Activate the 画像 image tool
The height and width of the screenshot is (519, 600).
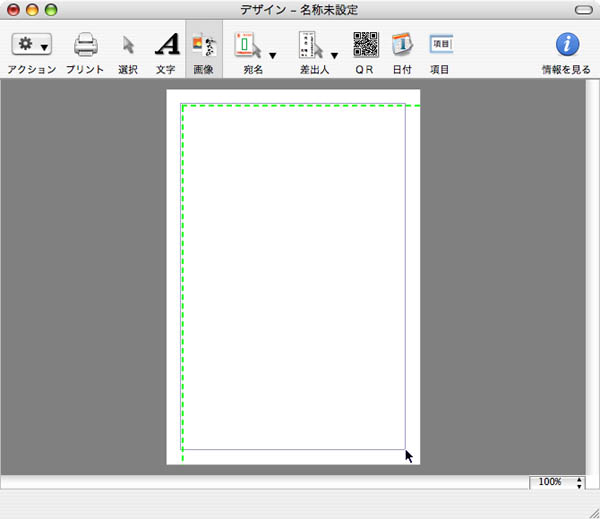(204, 45)
